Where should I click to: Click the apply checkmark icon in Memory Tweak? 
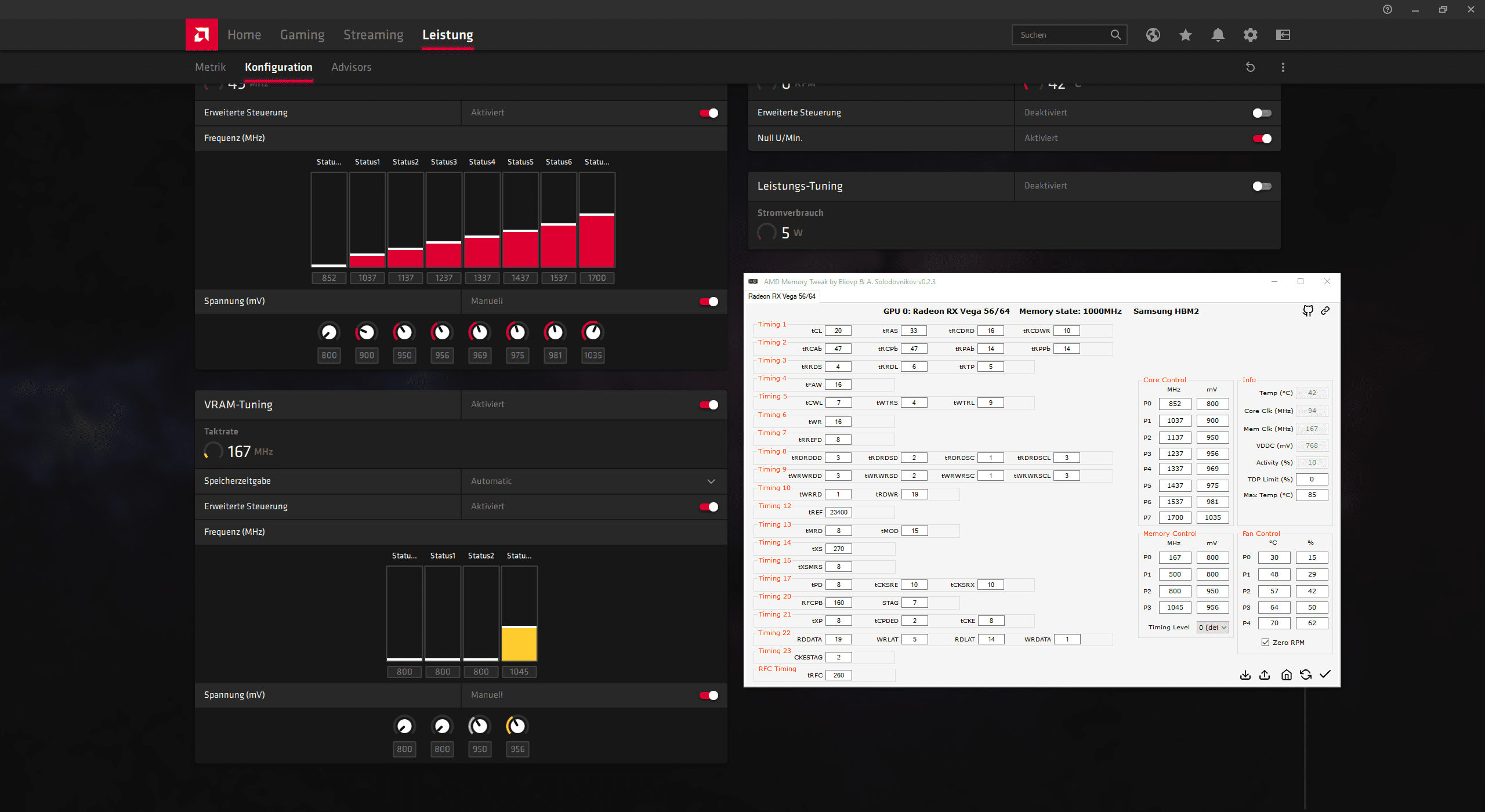tap(1325, 675)
